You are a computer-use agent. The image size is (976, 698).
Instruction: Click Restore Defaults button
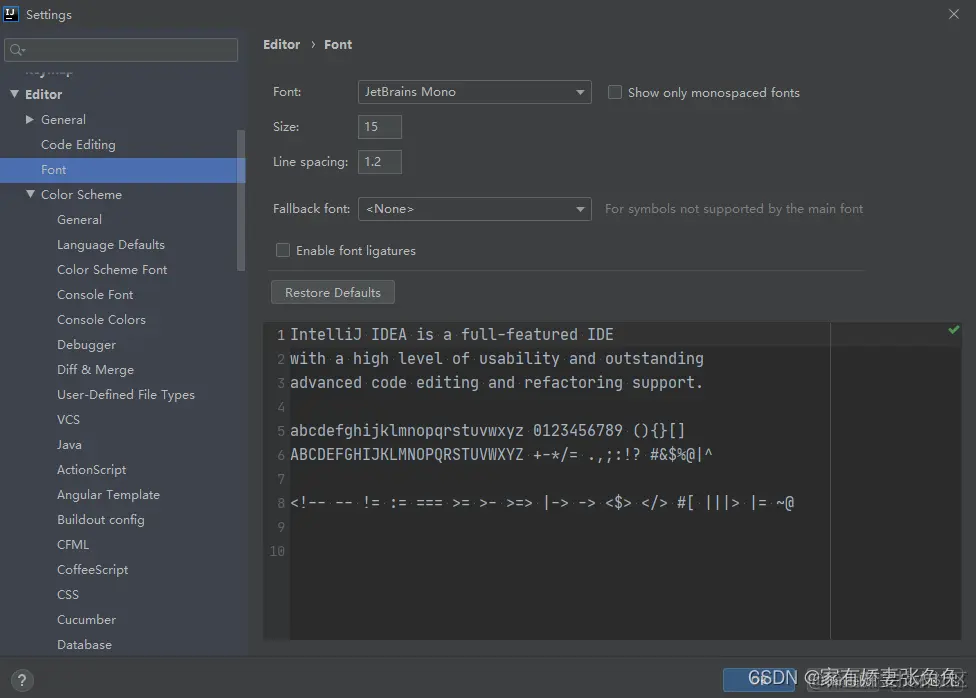click(x=332, y=293)
